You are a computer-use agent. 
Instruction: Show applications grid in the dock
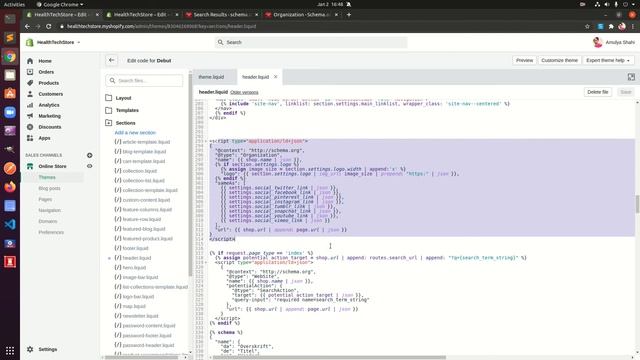coord(10,351)
